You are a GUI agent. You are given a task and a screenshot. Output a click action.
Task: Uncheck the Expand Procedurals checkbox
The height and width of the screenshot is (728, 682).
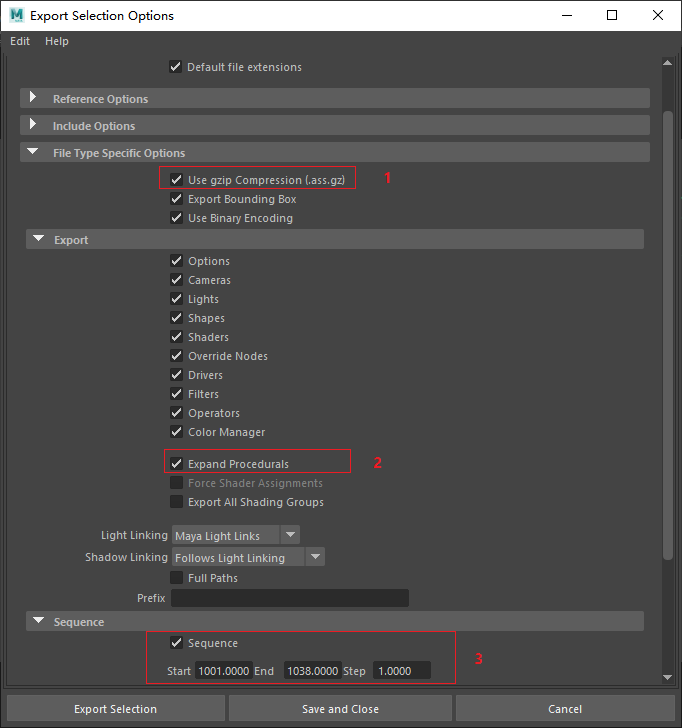(x=177, y=464)
